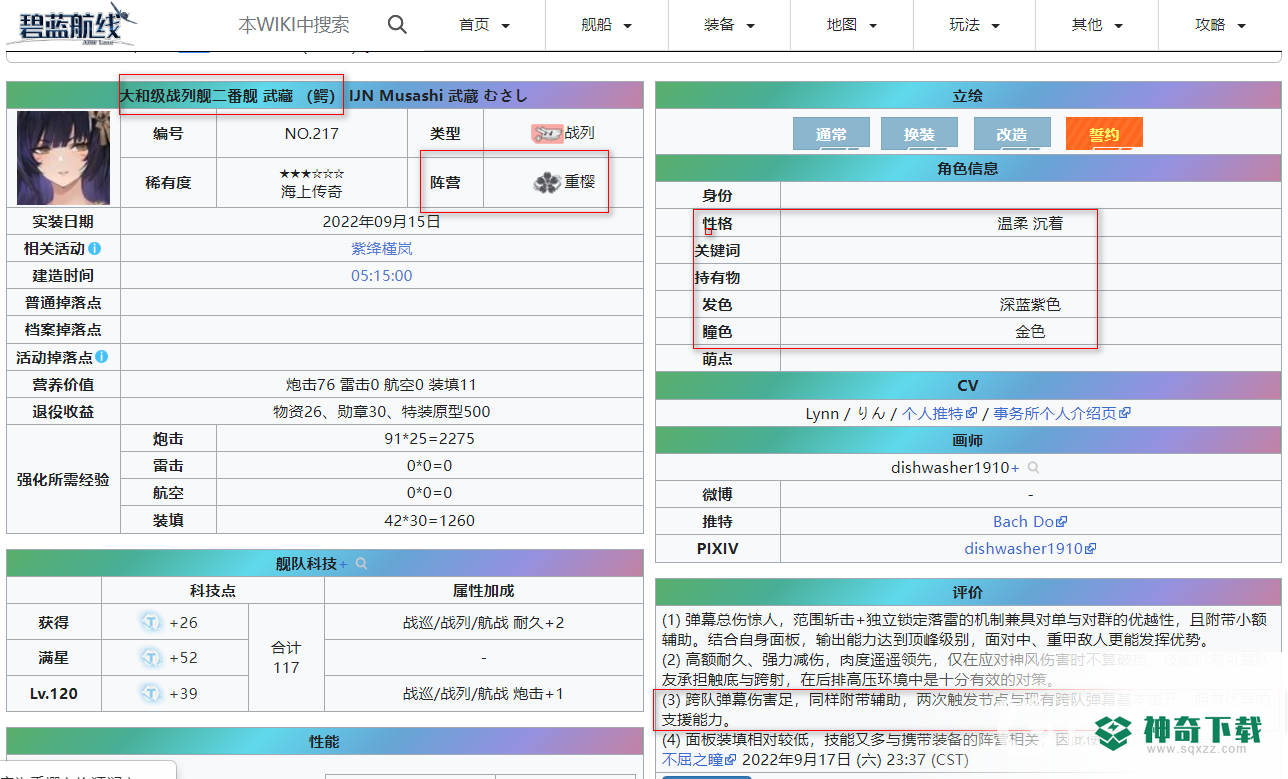Click the 物资26、勋章30、特装原型500 cell
Screen dimensions: 1288x779
tap(381, 412)
